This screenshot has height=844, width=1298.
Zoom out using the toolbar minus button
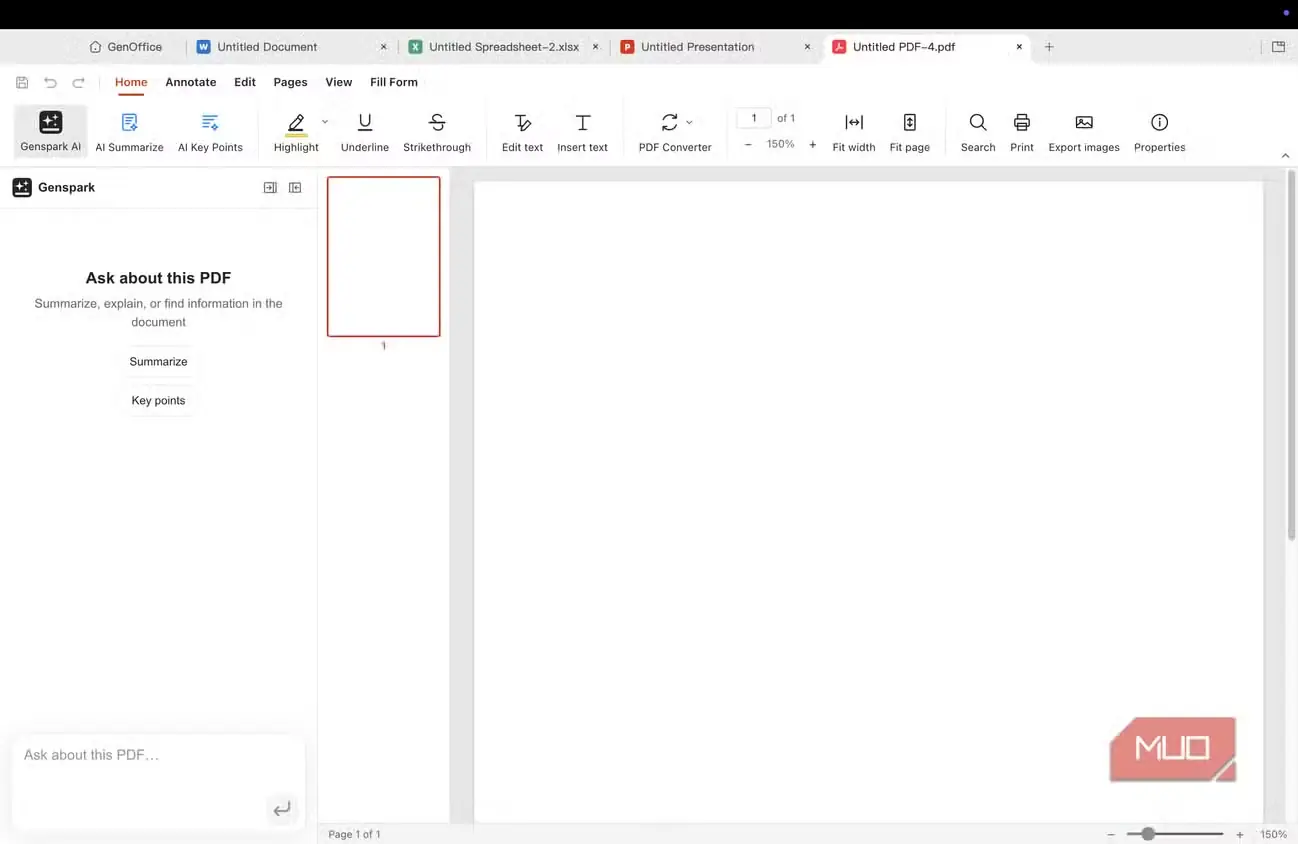click(x=748, y=145)
